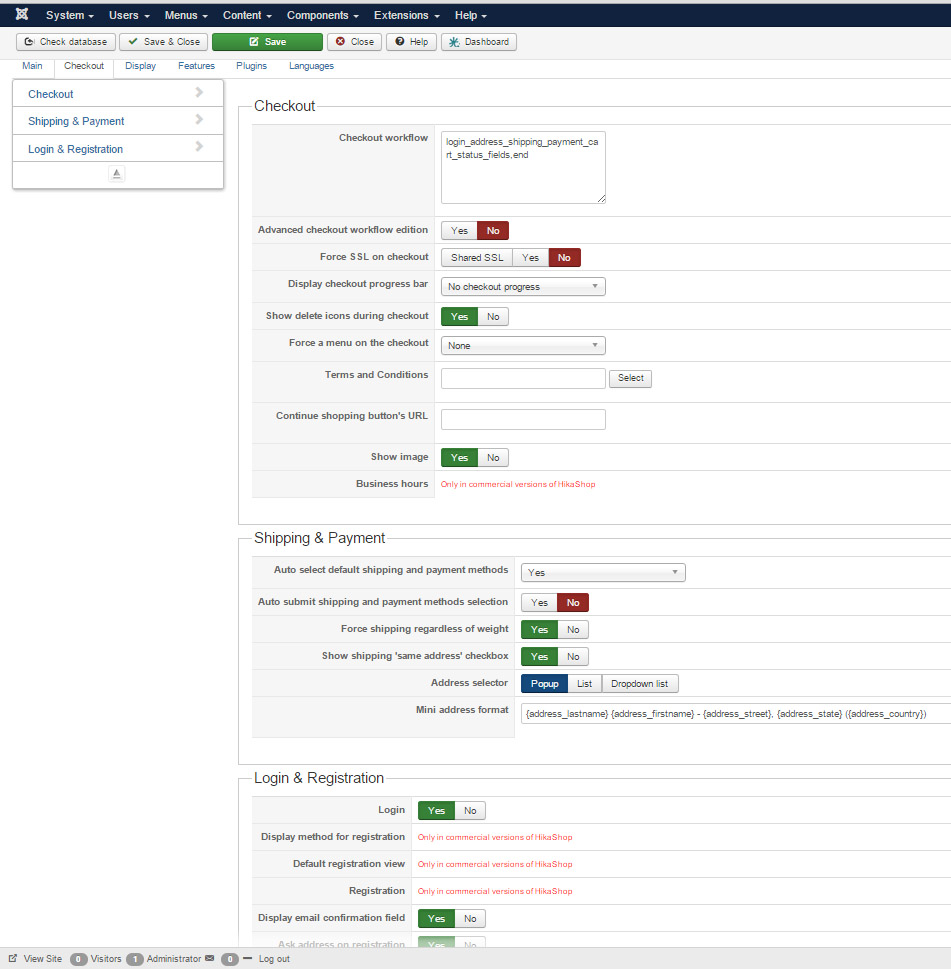The height and width of the screenshot is (969, 951).
Task: Click the Administrator count badge
Action: (x=135, y=959)
